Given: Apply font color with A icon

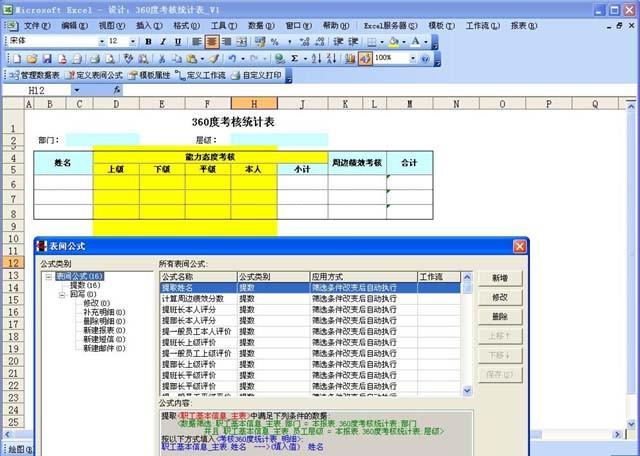Looking at the screenshot, I should (416, 42).
